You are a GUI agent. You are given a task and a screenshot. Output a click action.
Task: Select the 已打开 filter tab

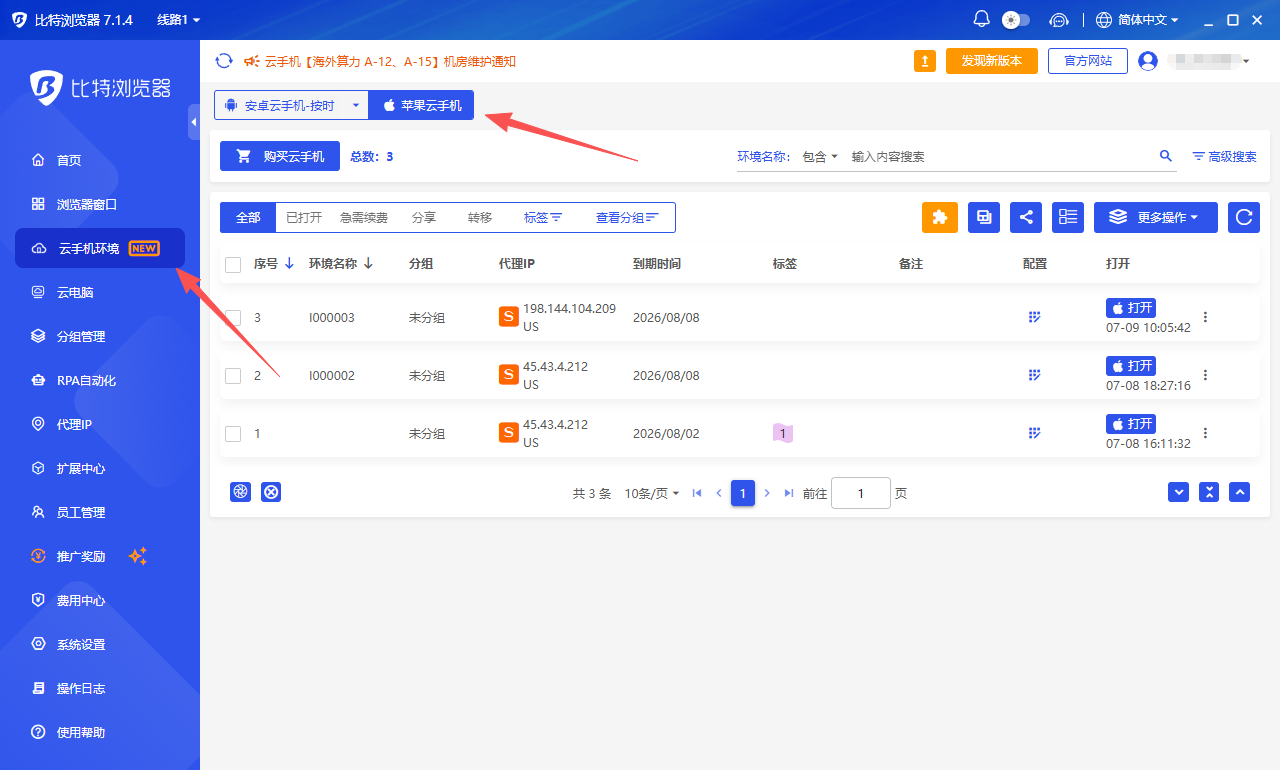coord(304,217)
